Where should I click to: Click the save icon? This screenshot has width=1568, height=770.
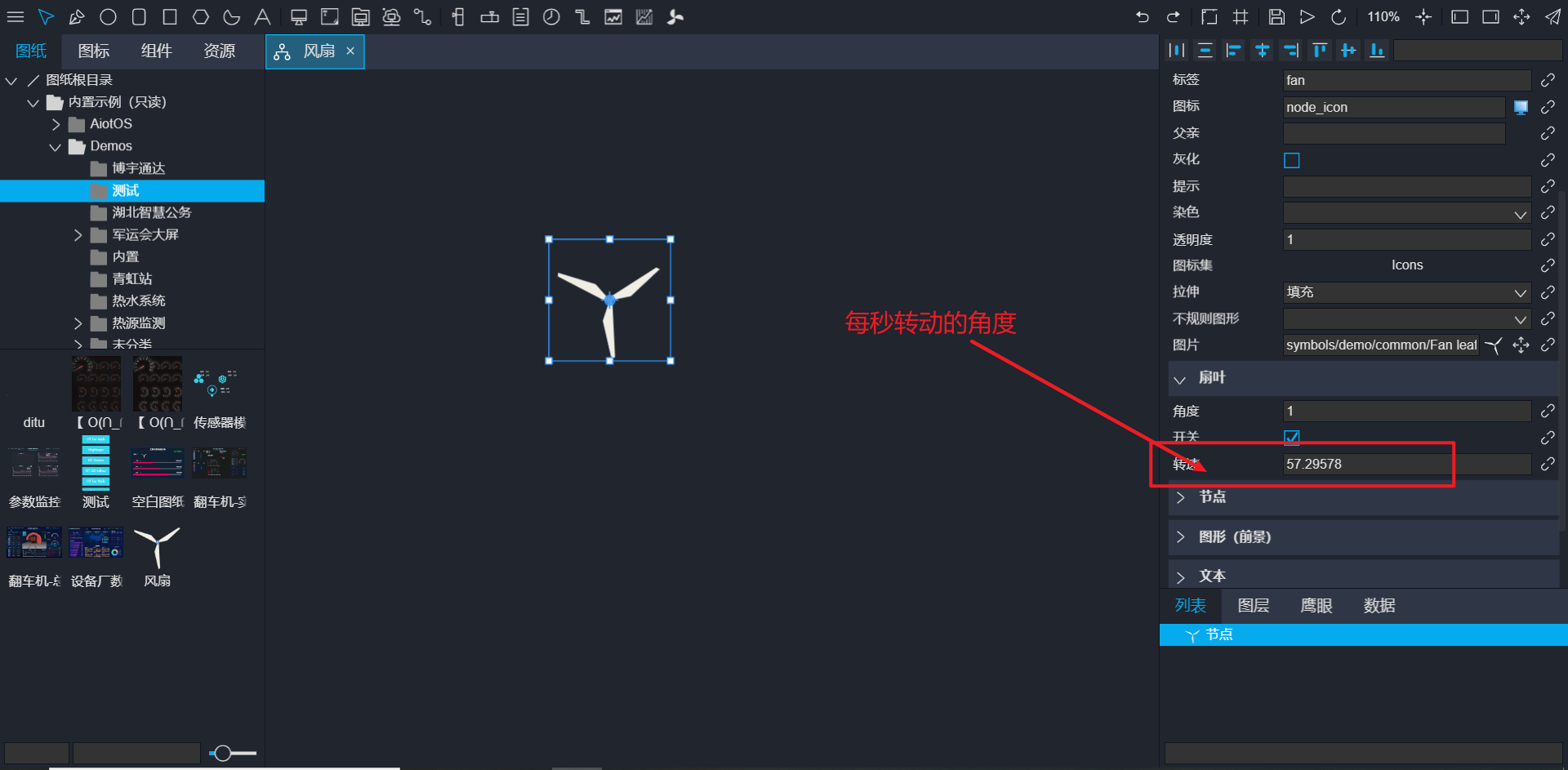pos(1276,17)
